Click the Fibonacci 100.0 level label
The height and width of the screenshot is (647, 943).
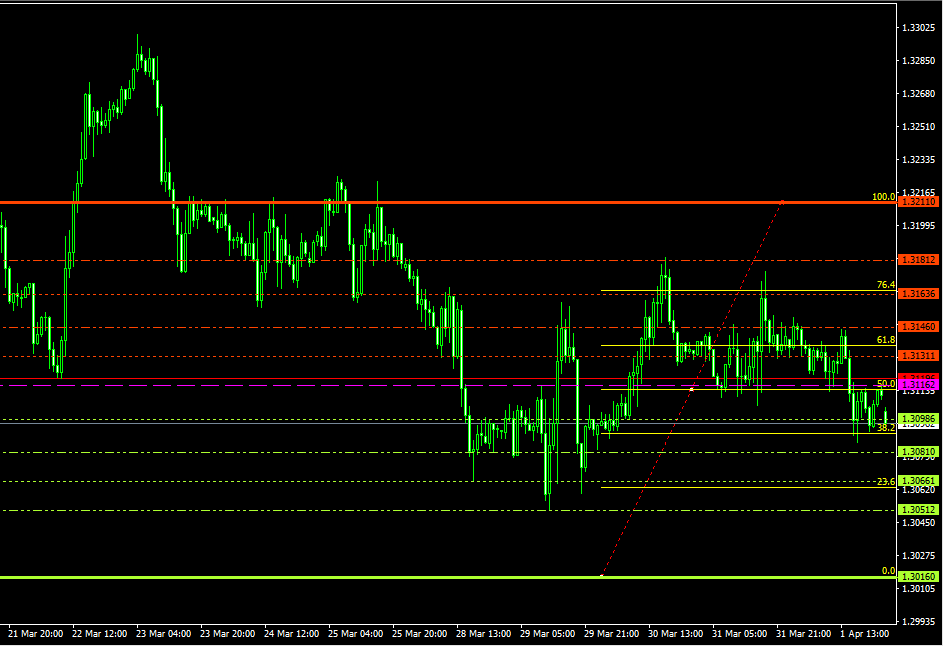pos(883,197)
